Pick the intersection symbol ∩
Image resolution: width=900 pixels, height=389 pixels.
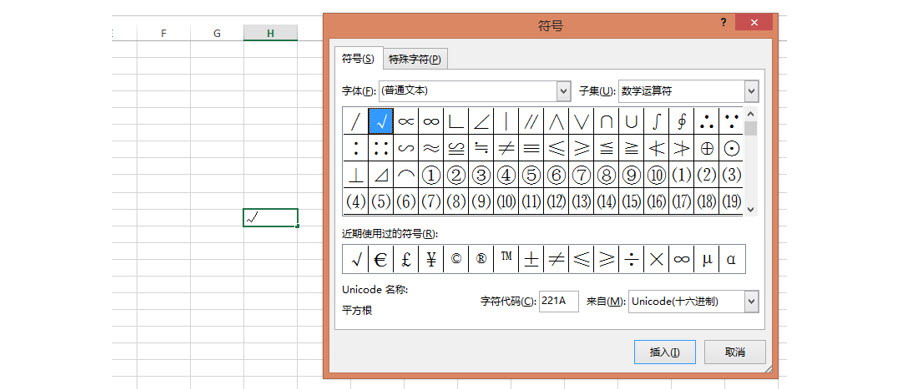coord(606,121)
